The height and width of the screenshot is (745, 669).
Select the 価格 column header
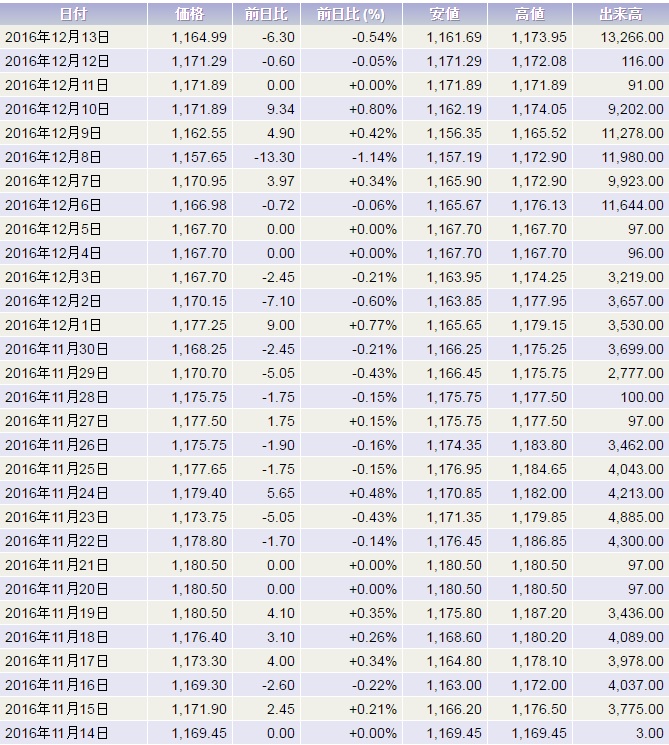click(x=187, y=14)
